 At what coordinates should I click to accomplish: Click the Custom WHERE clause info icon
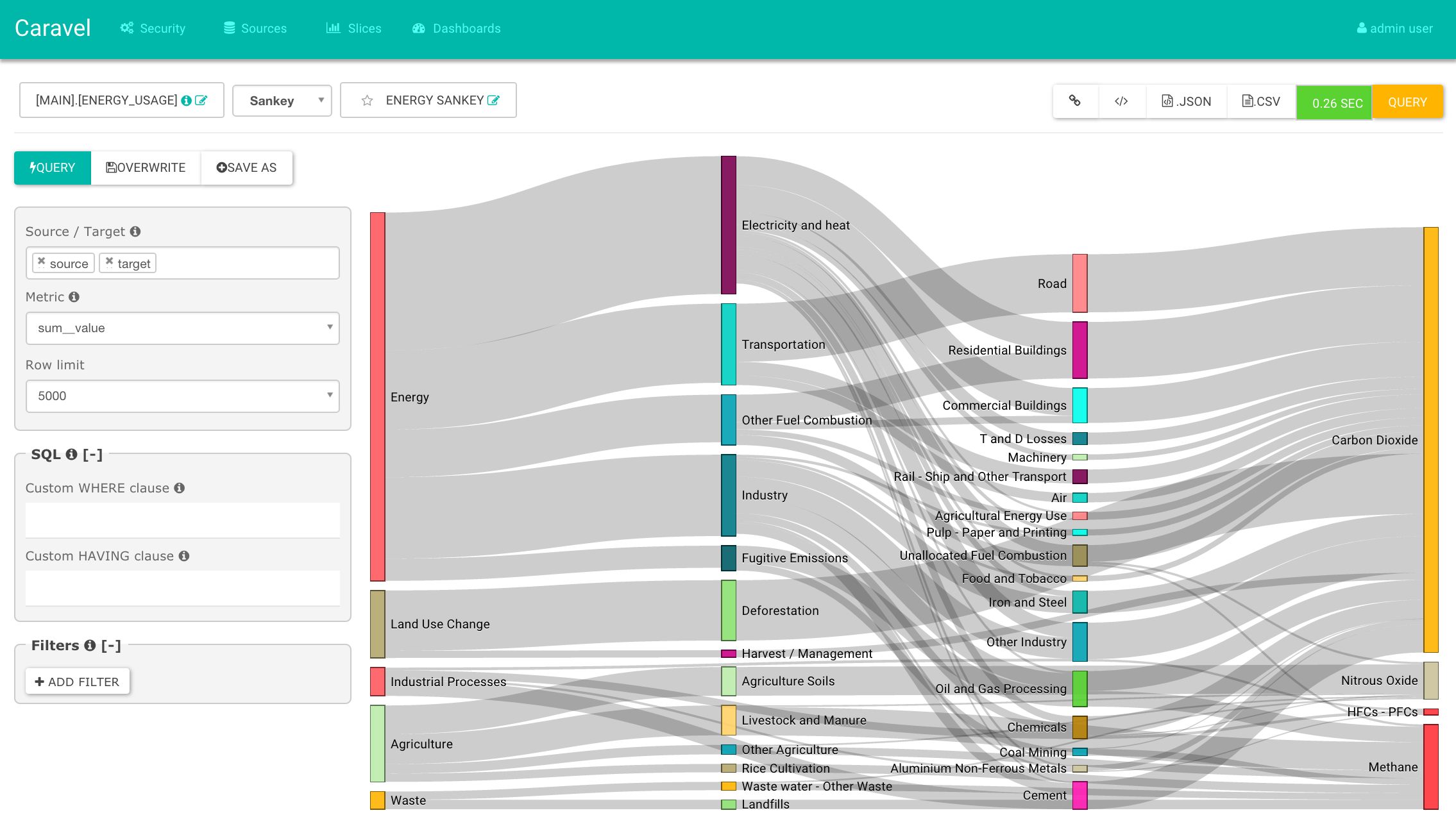[x=180, y=488]
